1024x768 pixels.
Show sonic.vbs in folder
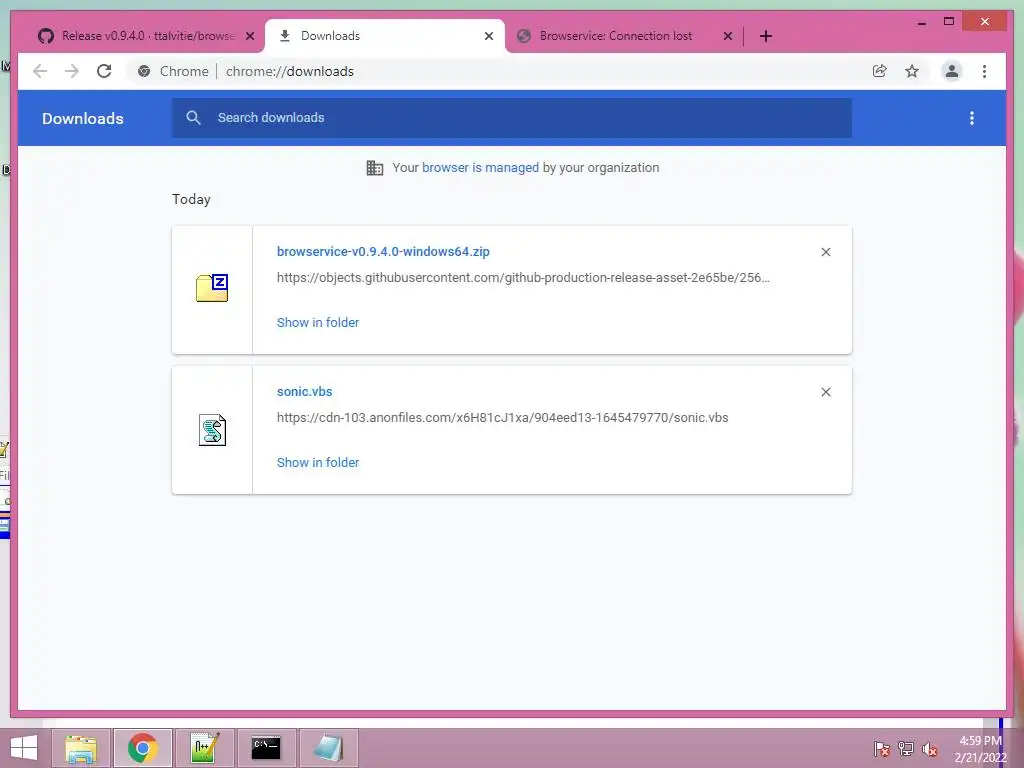(x=318, y=462)
